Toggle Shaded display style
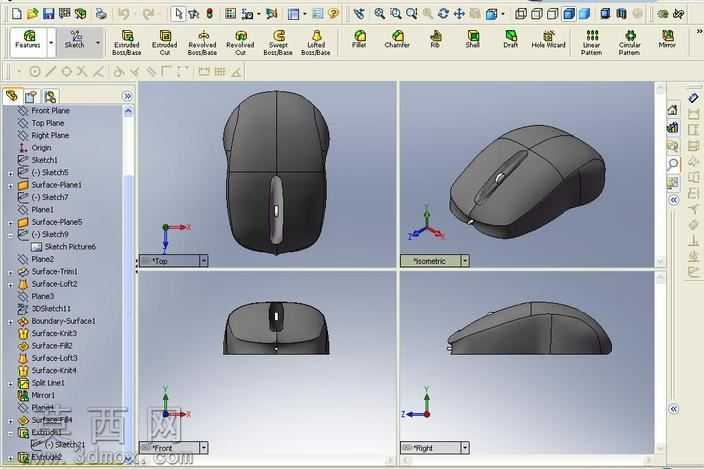The height and width of the screenshot is (469, 704). [x=584, y=14]
